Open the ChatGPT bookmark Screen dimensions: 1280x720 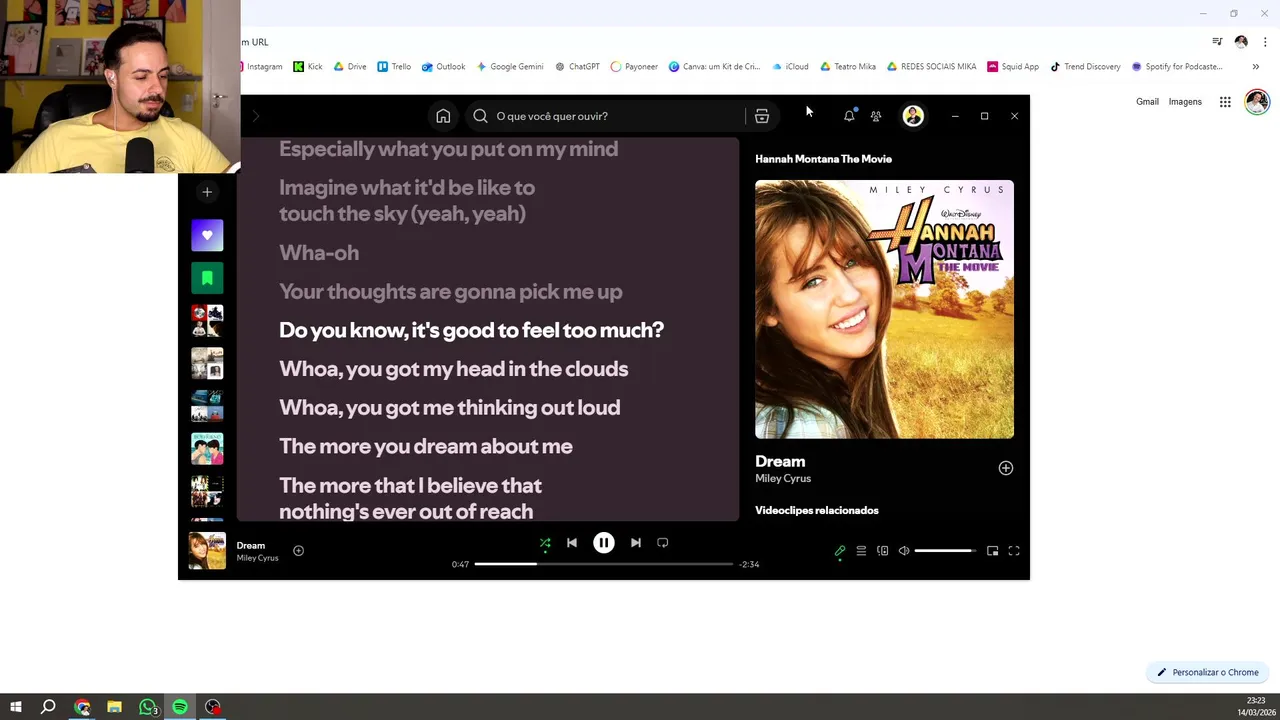577,67
